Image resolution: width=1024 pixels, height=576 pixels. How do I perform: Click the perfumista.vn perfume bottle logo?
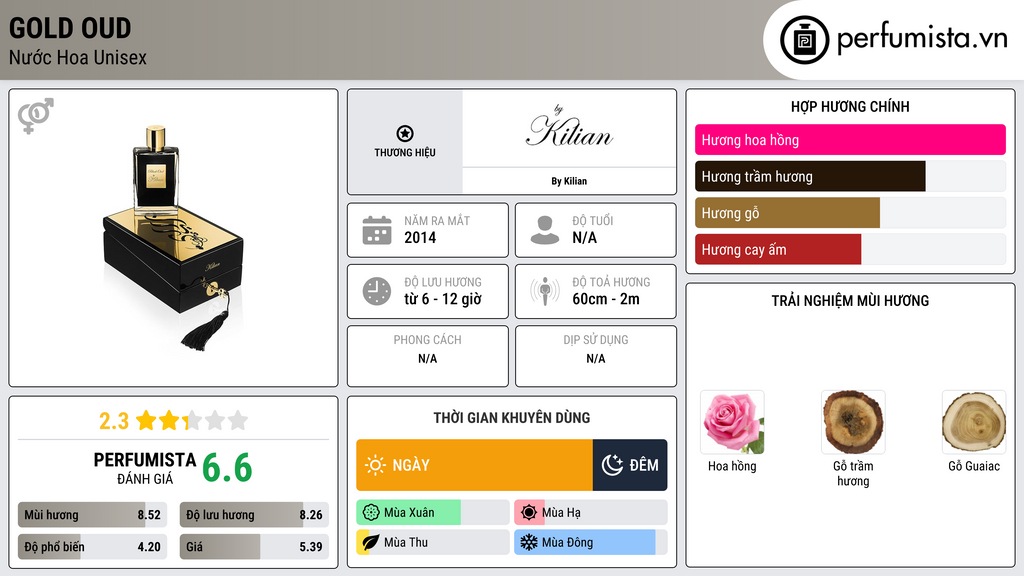(x=803, y=40)
